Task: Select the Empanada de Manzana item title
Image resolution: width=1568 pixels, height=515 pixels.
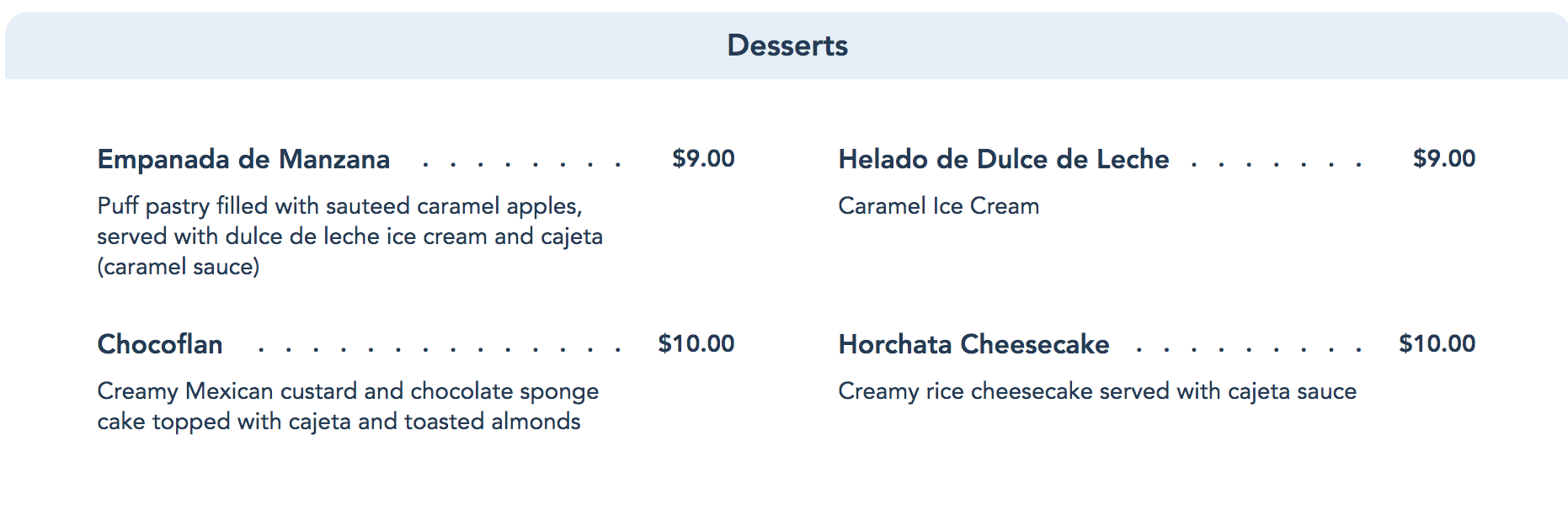Action: [243, 159]
